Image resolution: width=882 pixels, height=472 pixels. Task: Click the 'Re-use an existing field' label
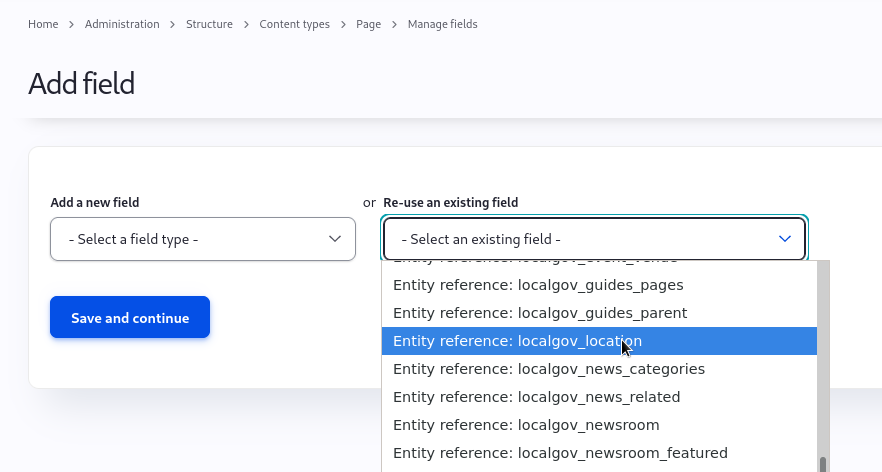pyautogui.click(x=451, y=203)
